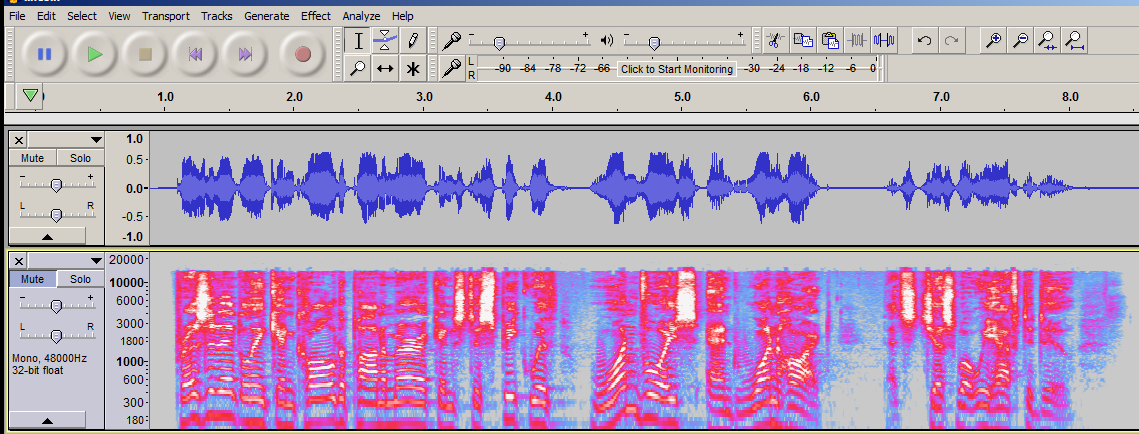Mute the upper waveform track
The height and width of the screenshot is (434, 1139).
point(33,158)
